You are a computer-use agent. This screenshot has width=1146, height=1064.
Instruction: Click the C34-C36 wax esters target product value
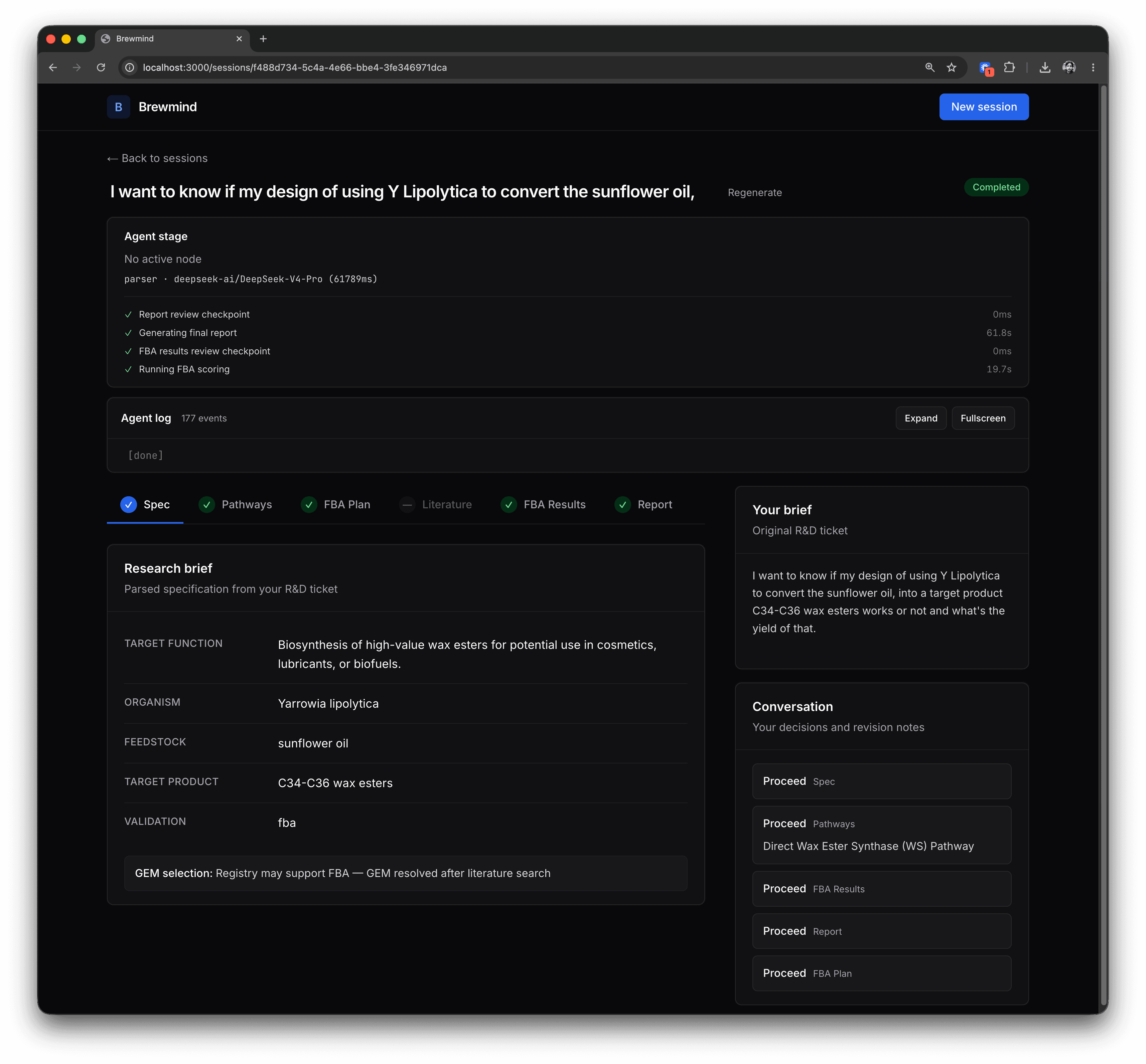tap(335, 783)
